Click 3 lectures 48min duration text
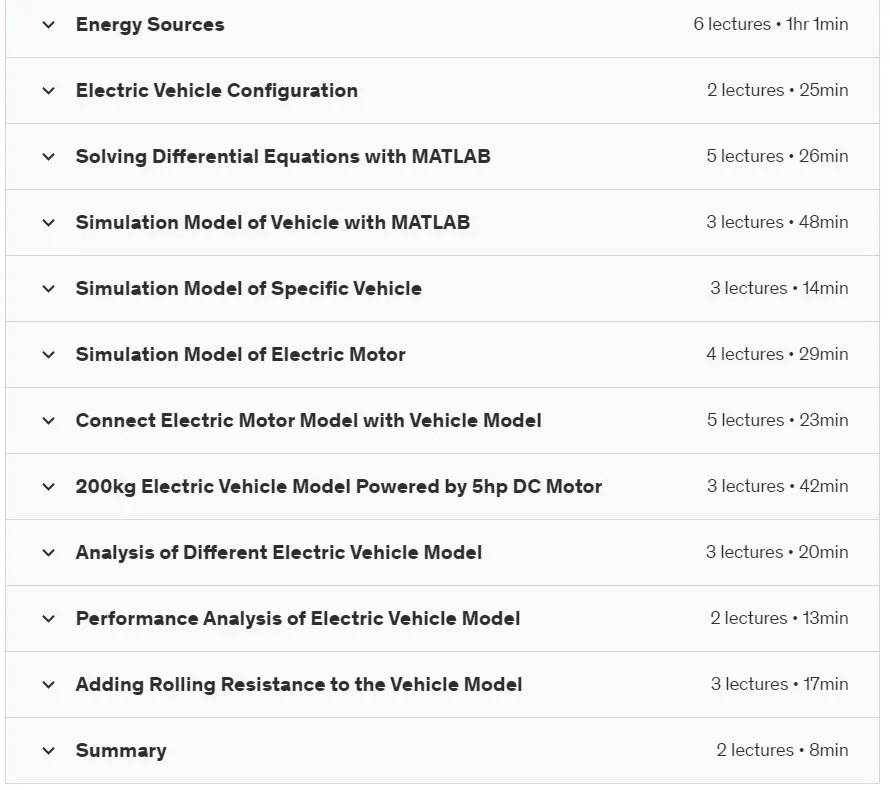The height and width of the screenshot is (790, 889). (777, 222)
